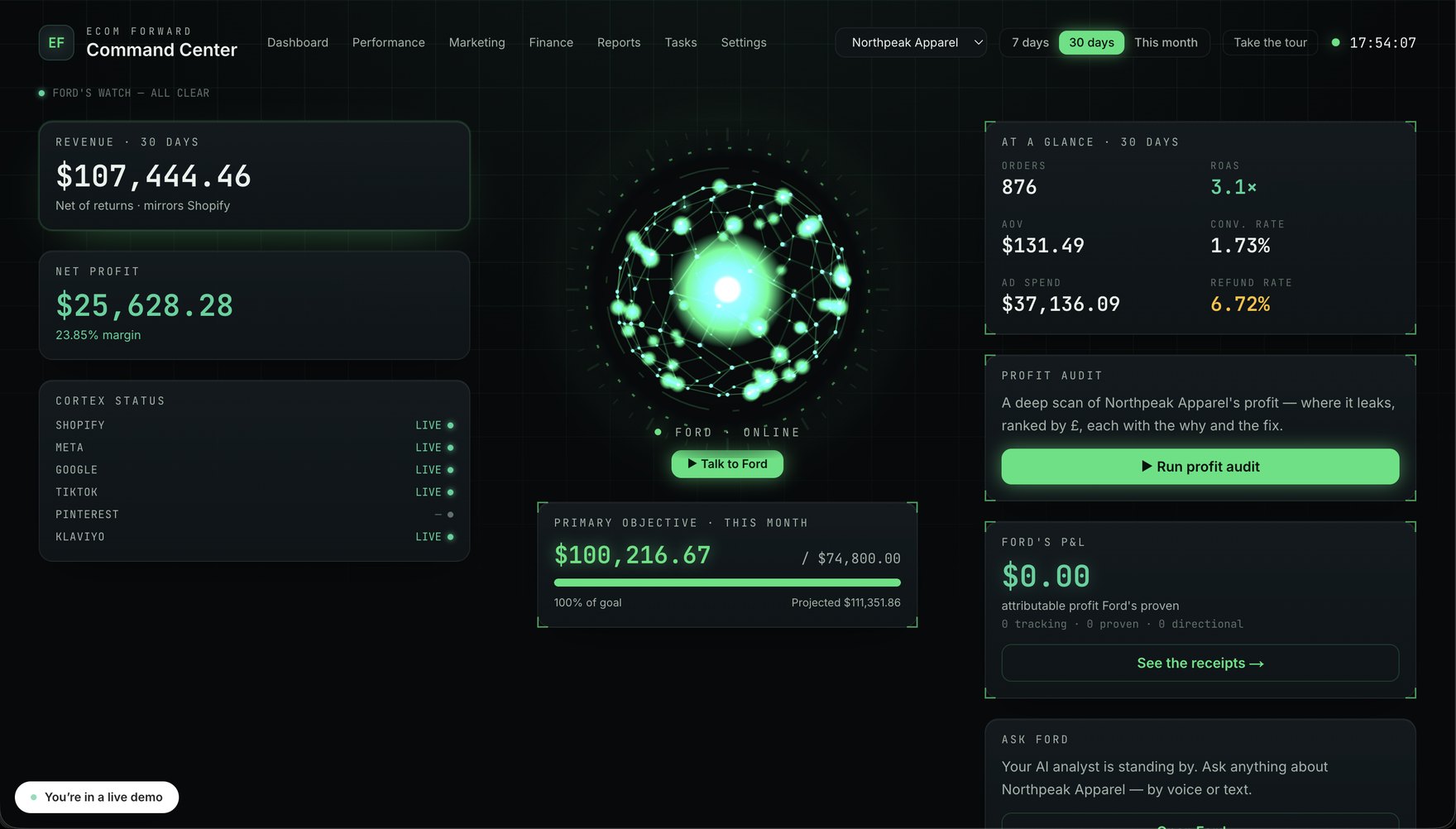The image size is (1456, 829).
Task: Click the primary objective progress bar
Action: pyautogui.click(x=727, y=582)
